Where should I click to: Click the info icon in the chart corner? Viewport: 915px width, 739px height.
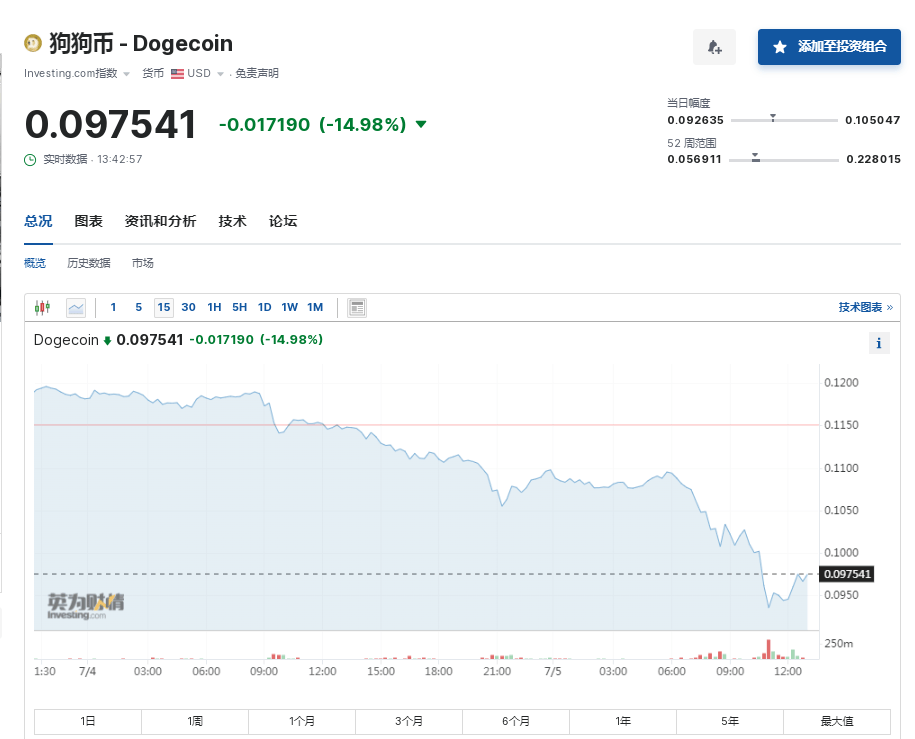click(878, 343)
